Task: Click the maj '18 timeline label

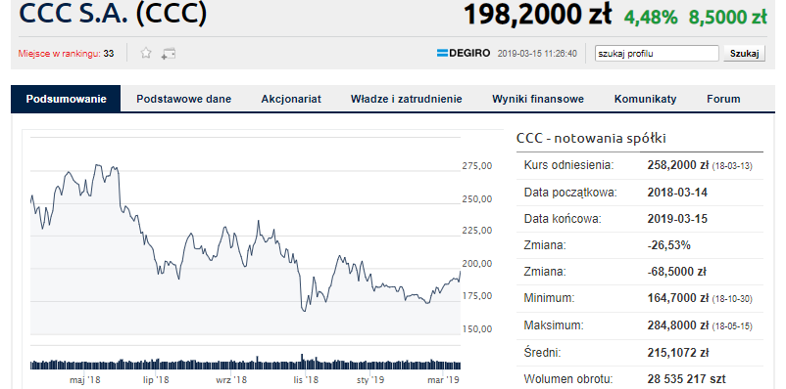Action: pos(85,379)
